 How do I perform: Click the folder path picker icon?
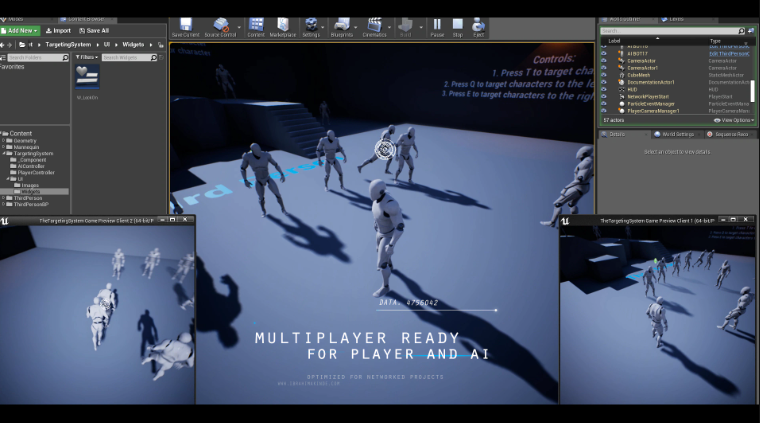[x=22, y=45]
